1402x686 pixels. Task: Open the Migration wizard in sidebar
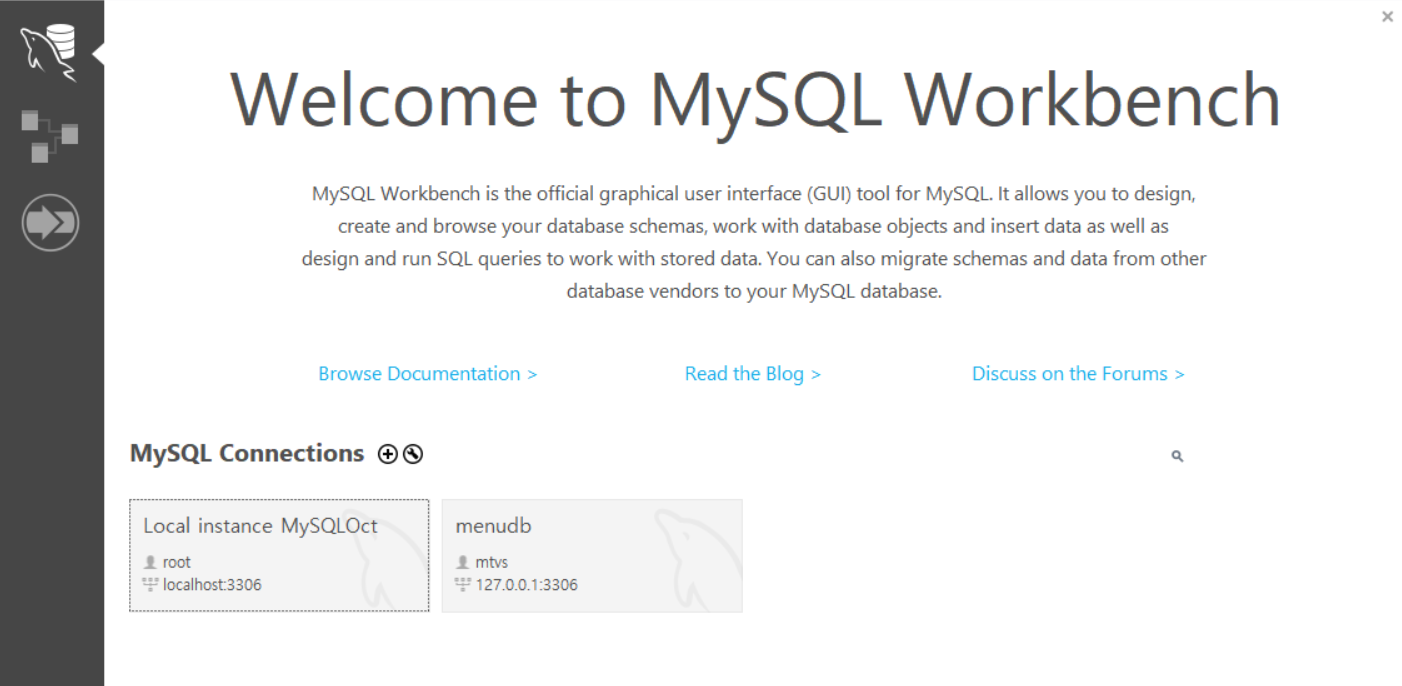[x=50, y=222]
